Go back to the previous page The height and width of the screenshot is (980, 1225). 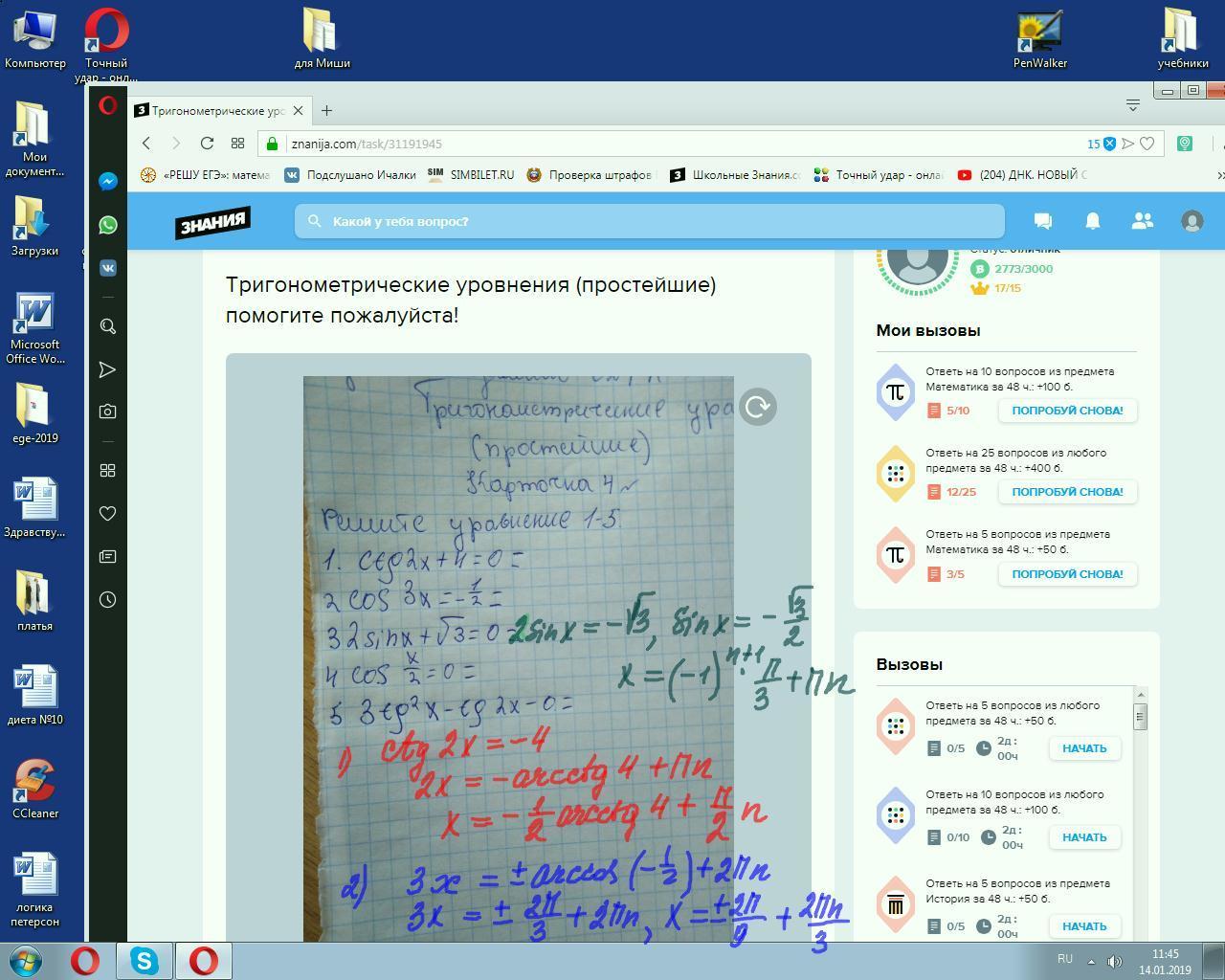(146, 144)
